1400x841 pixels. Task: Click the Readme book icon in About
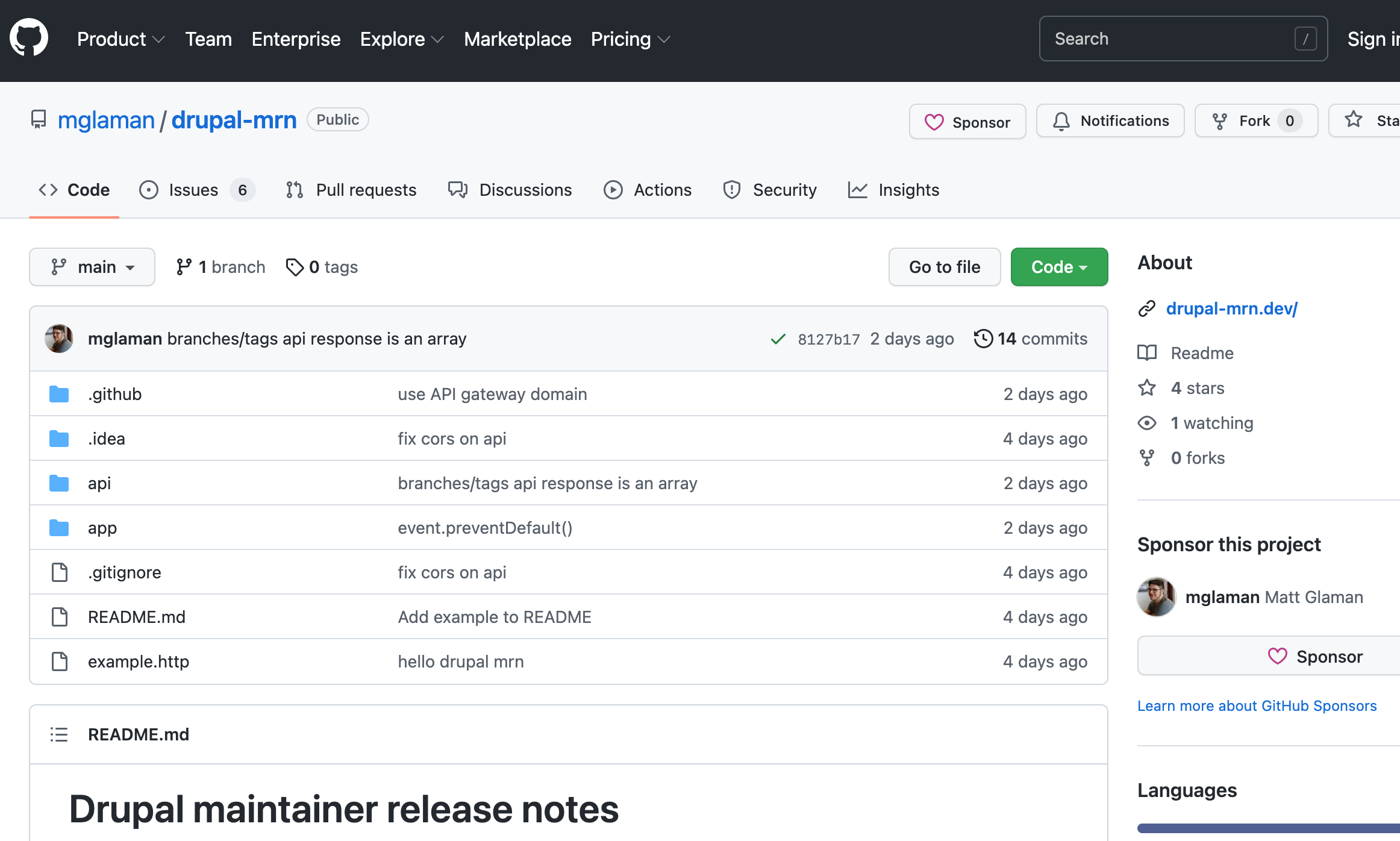1147,353
